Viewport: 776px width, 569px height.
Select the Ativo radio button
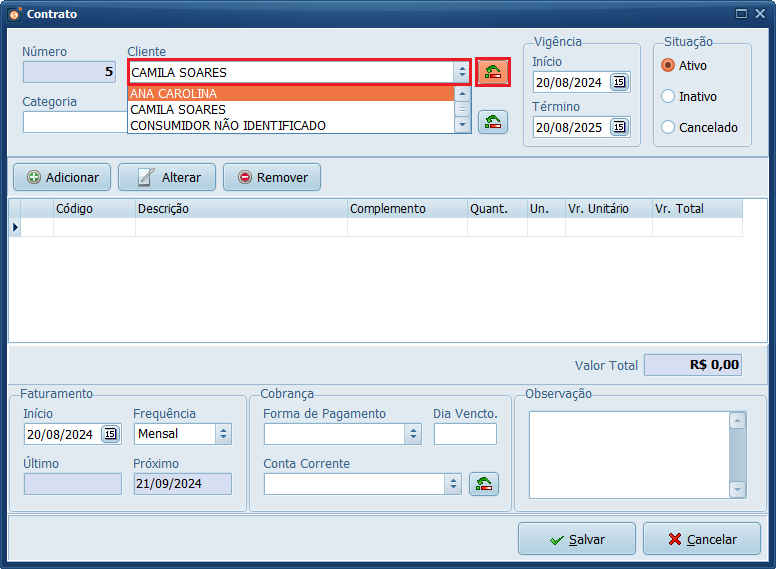point(668,65)
